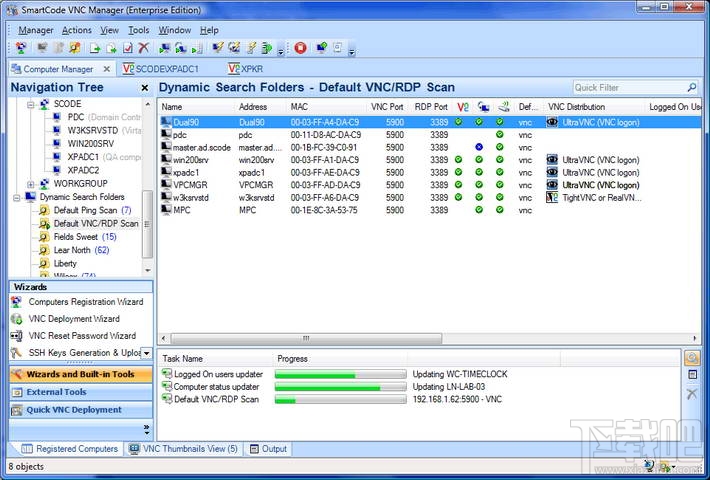This screenshot has width=710, height=480.
Task: Click the Wizards list scroll-down arrow
Action: coord(146,353)
